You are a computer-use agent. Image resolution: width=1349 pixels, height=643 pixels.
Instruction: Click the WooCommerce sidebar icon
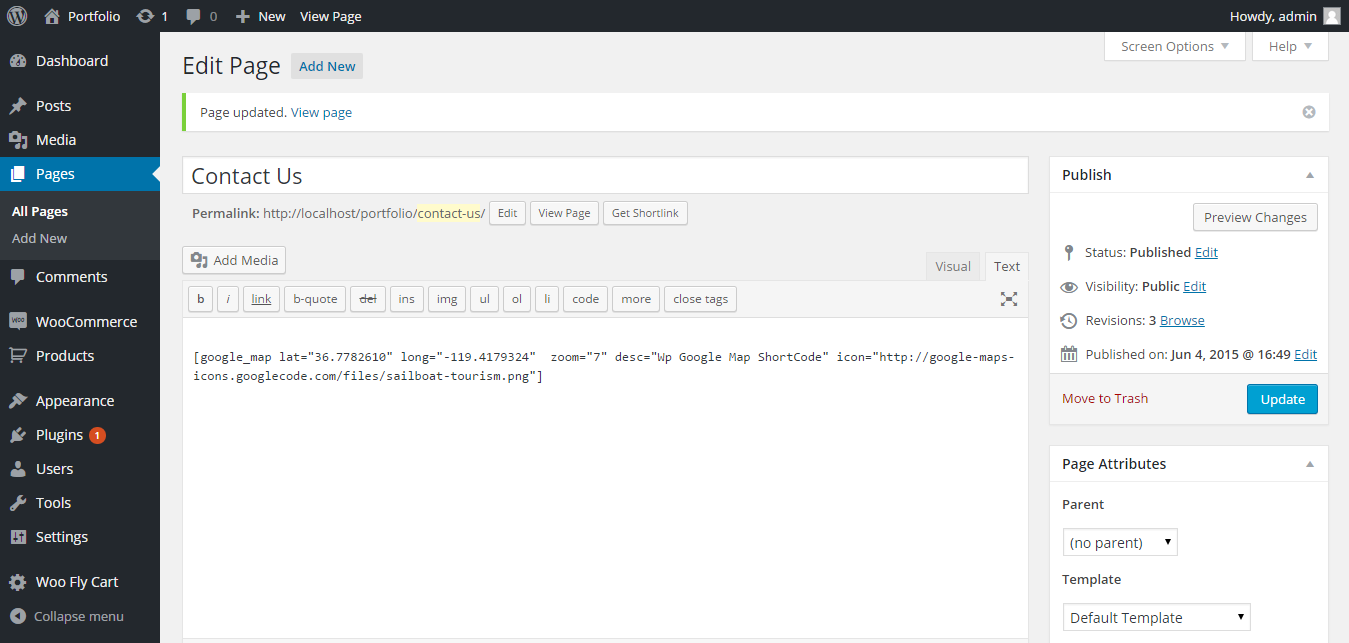(x=18, y=322)
